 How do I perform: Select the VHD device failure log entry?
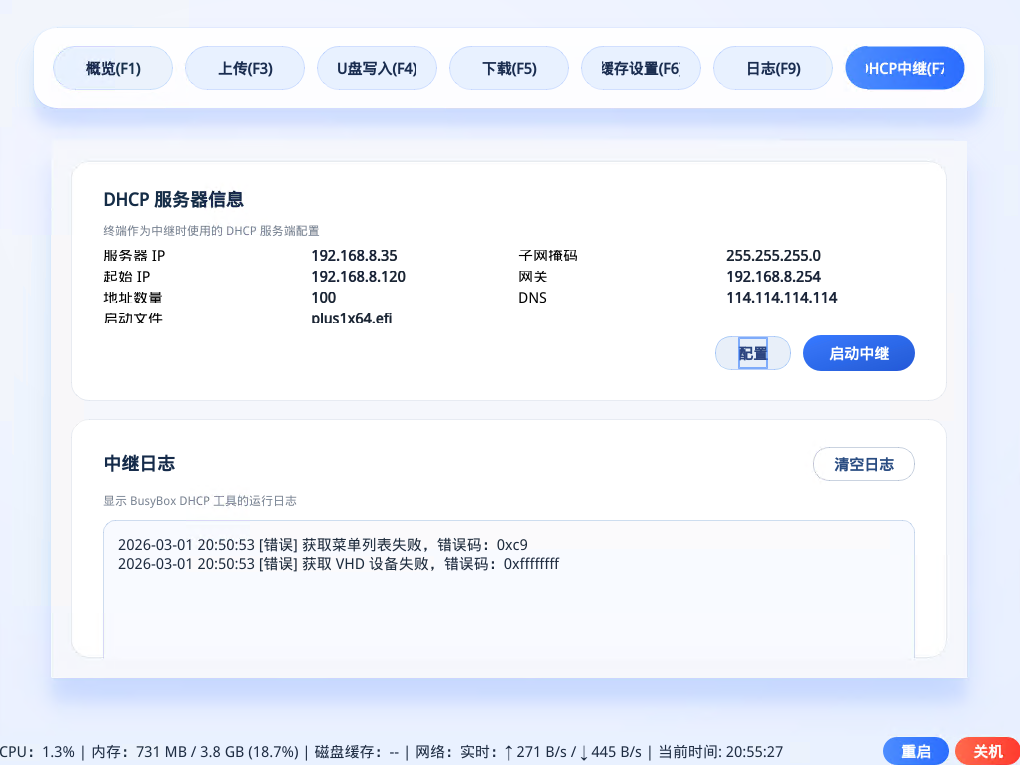click(338, 564)
